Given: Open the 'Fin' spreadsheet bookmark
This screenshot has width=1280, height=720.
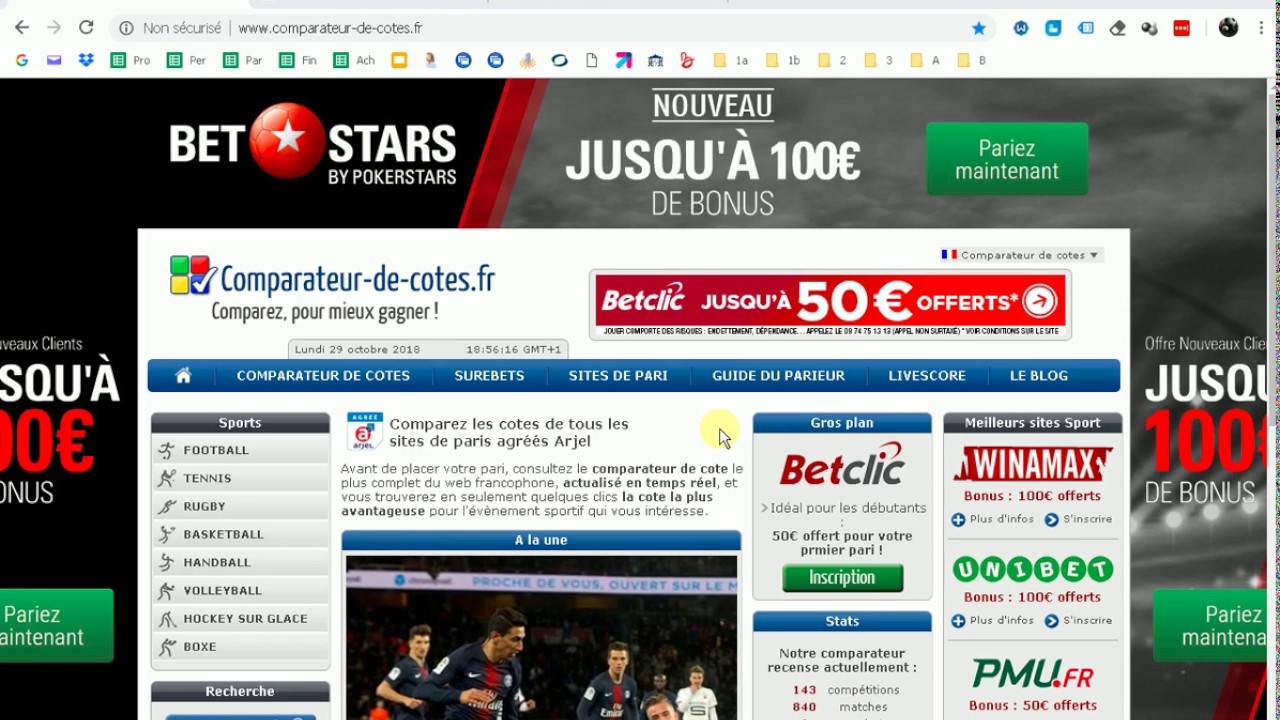Looking at the screenshot, I should (298, 60).
